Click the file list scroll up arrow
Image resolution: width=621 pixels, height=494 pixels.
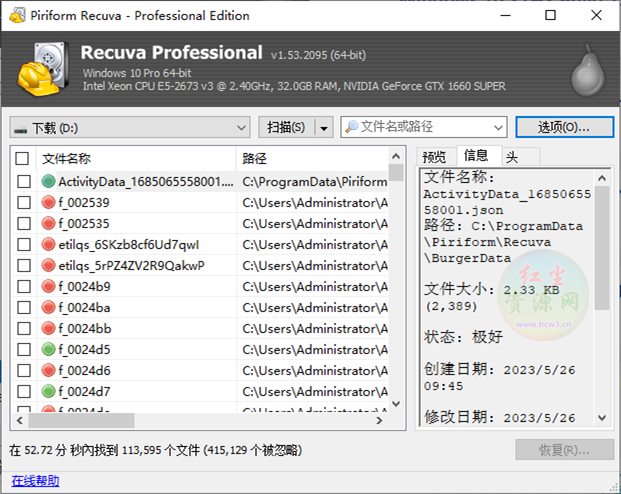(396, 156)
